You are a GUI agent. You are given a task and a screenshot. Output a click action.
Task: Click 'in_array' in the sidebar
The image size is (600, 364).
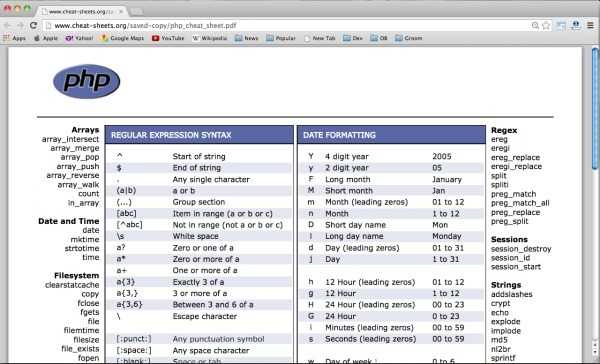click(83, 203)
